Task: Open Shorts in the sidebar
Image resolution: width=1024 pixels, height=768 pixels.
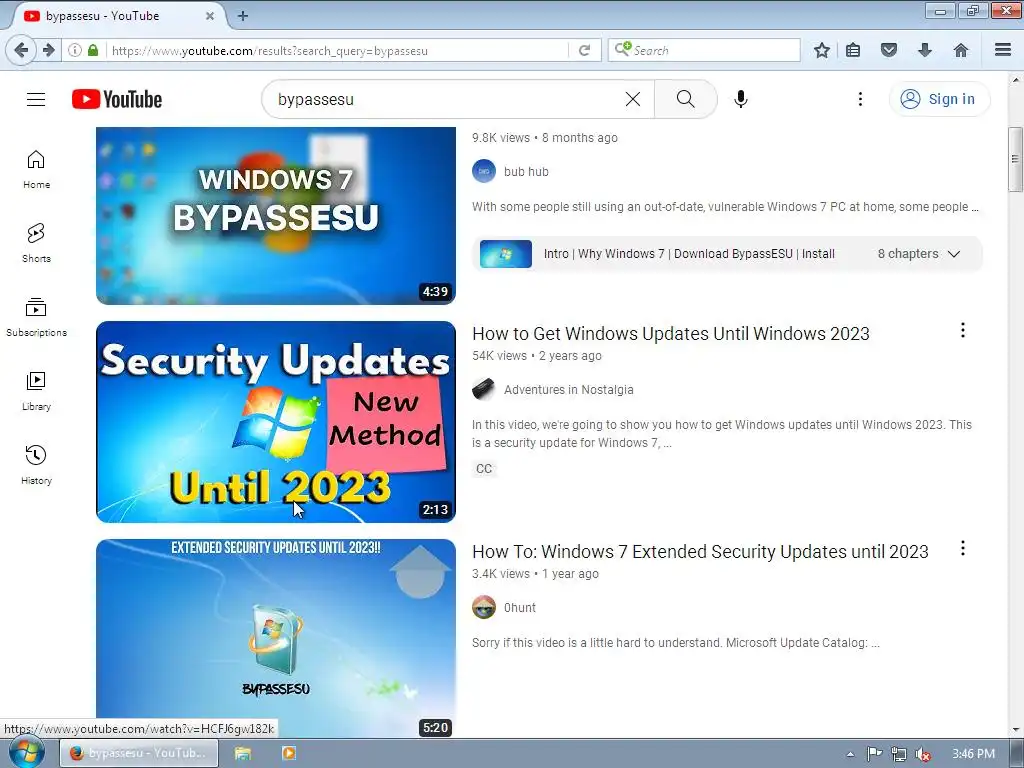Action: click(36, 243)
